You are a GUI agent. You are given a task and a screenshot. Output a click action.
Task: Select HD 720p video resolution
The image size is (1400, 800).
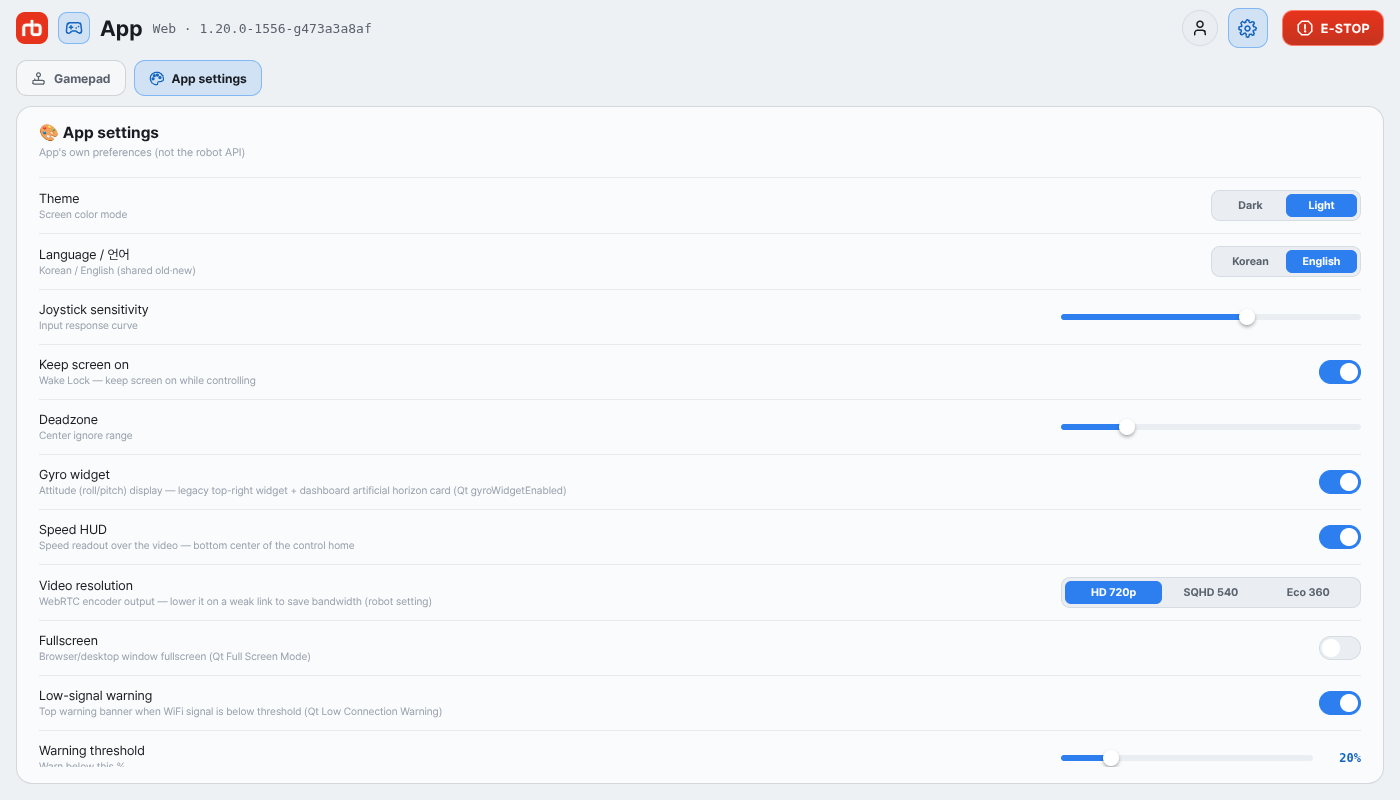pyautogui.click(x=1113, y=592)
